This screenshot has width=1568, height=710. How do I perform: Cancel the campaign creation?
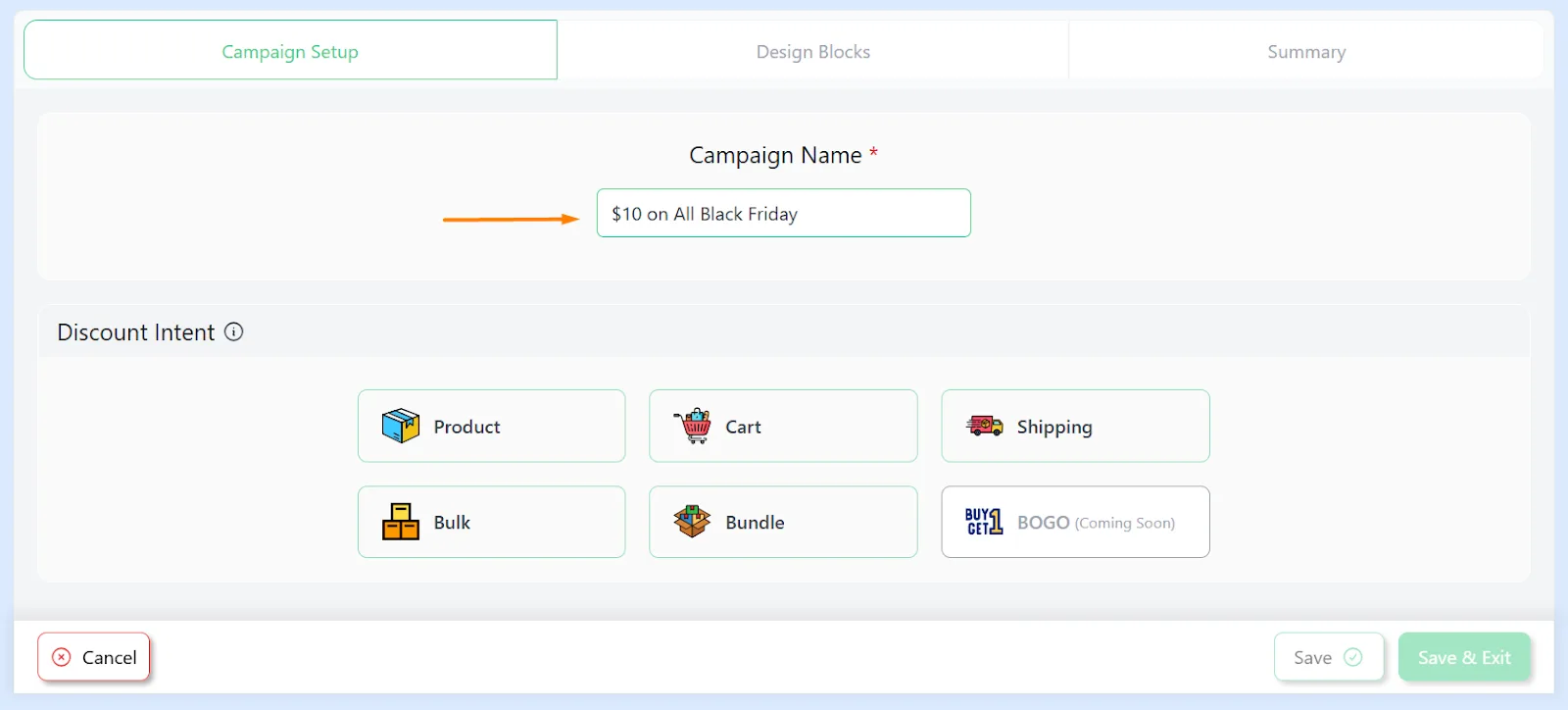(94, 657)
